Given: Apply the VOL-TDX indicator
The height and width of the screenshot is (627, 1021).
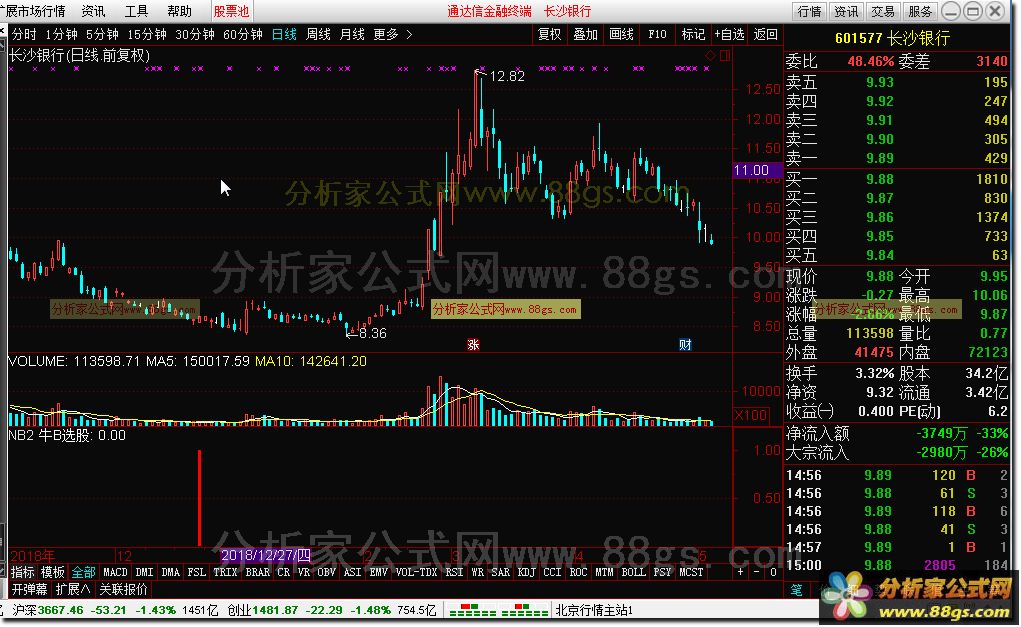Looking at the screenshot, I should tap(416, 572).
